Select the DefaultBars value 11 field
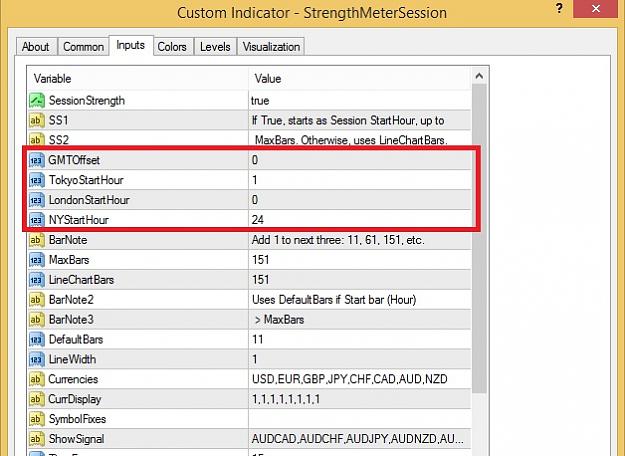Image resolution: width=625 pixels, height=456 pixels. (360, 339)
